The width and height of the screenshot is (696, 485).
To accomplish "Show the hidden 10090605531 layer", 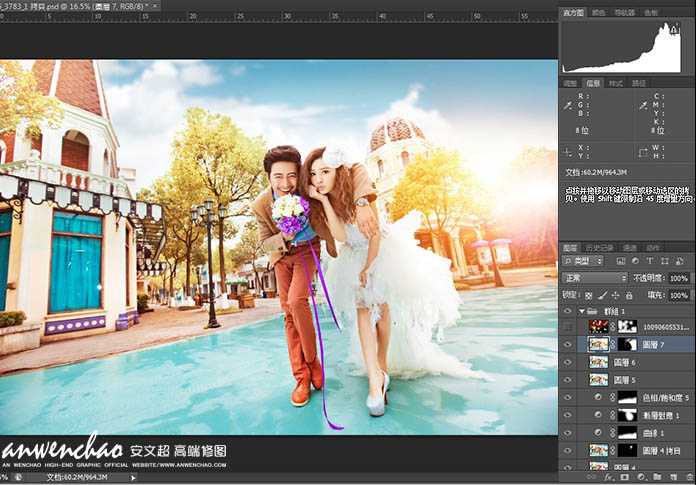I will [x=568, y=326].
